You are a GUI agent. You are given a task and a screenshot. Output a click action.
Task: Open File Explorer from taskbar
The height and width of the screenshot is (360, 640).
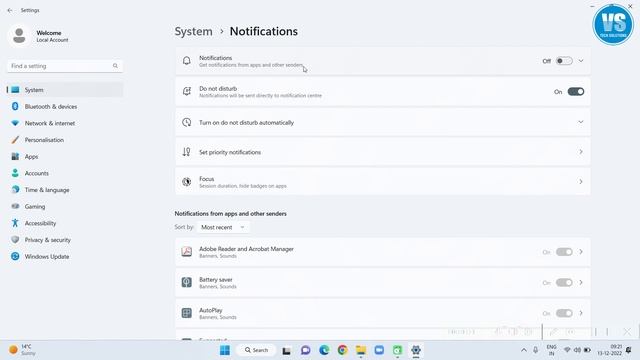(x=361, y=350)
